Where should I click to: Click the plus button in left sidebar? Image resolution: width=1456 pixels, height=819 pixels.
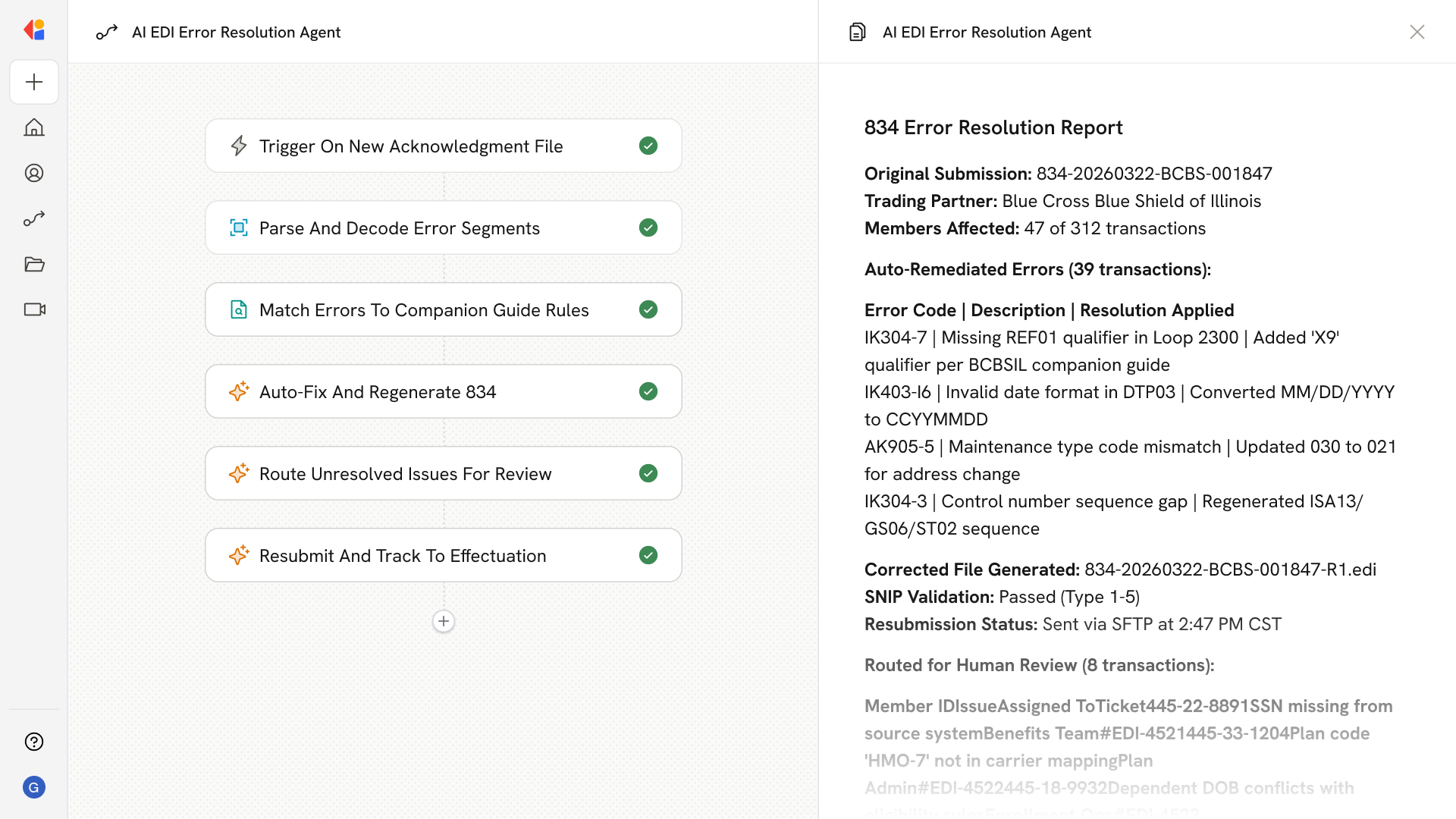[x=34, y=82]
